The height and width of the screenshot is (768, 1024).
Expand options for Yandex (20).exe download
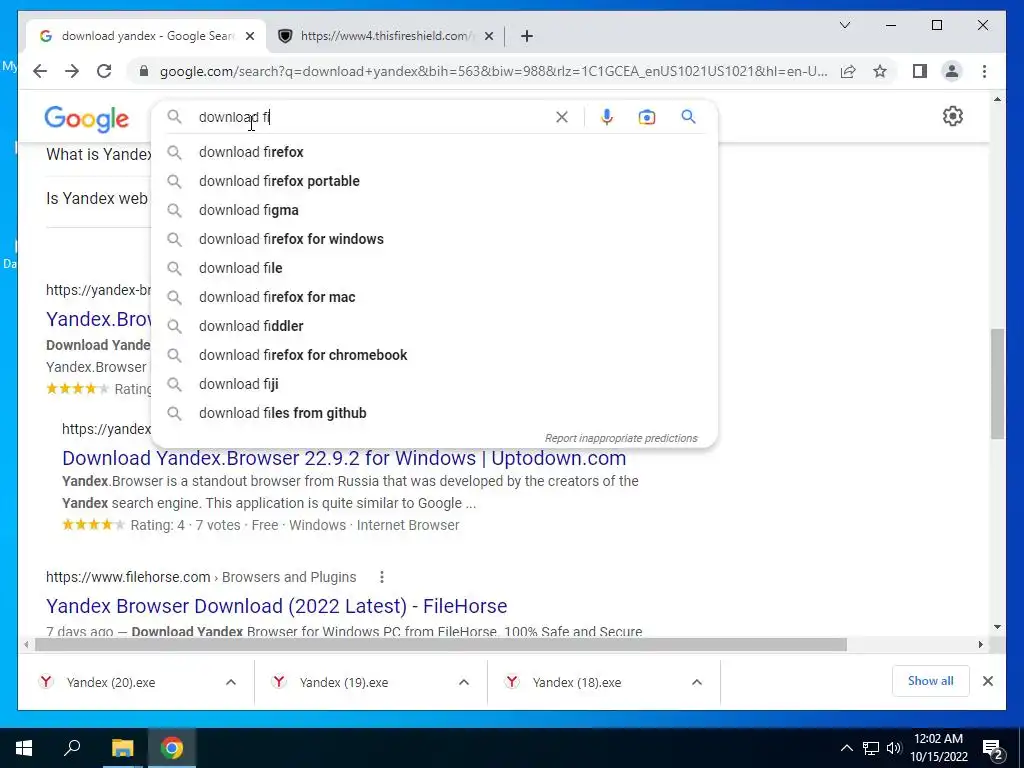[231, 682]
